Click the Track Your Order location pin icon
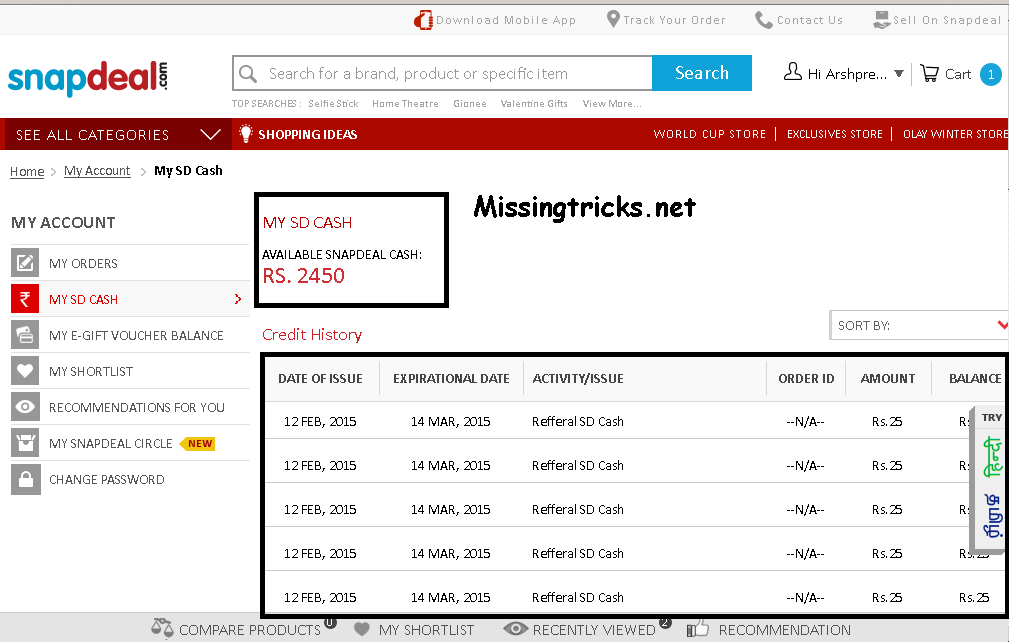This screenshot has width=1009, height=642. coord(613,19)
